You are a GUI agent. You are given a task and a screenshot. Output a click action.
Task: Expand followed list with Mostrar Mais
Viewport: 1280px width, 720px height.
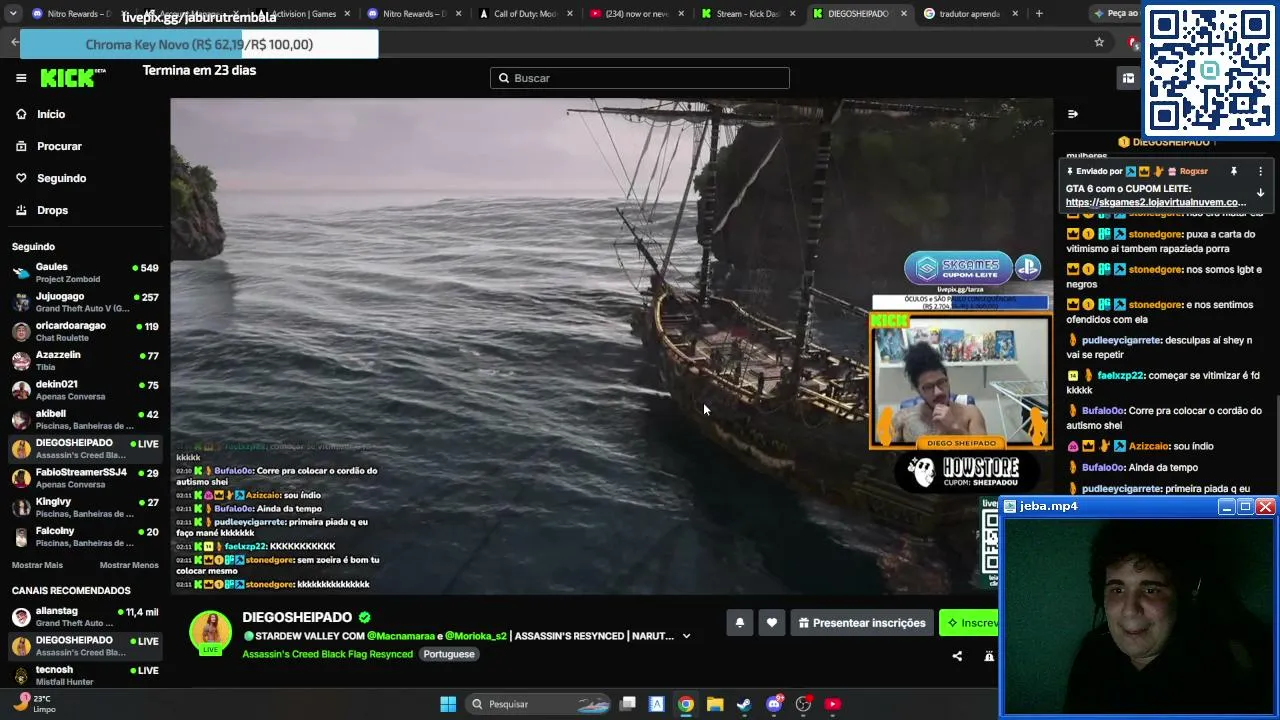tap(37, 565)
